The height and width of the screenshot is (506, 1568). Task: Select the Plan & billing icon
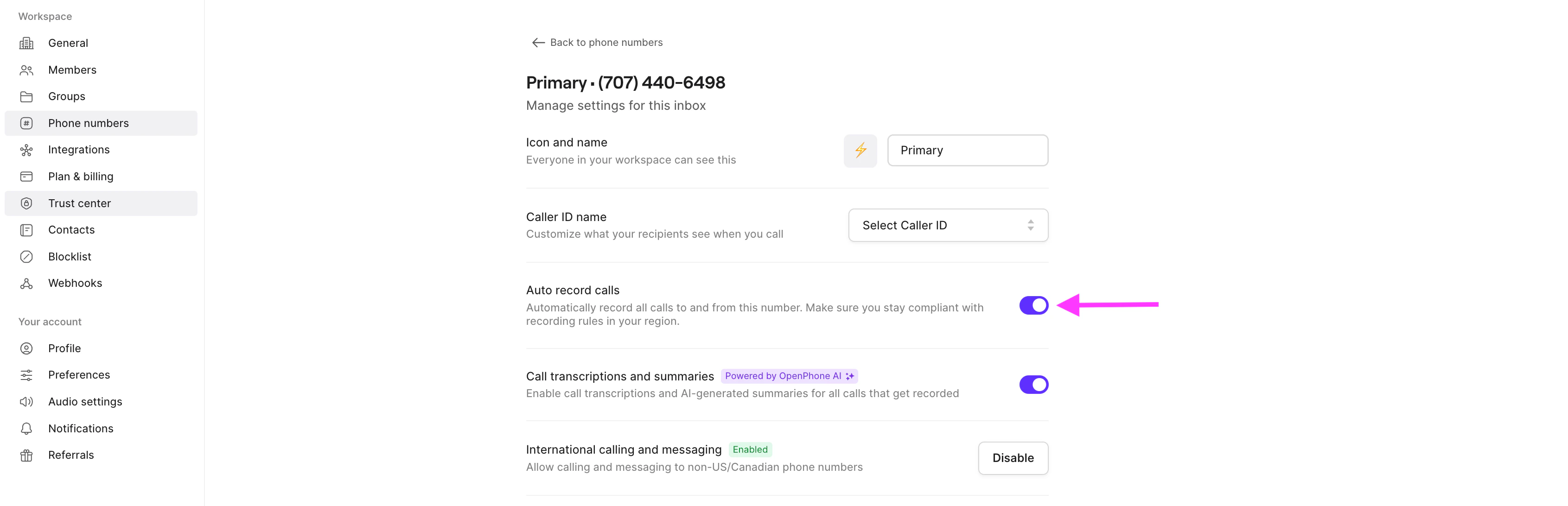[x=27, y=177]
